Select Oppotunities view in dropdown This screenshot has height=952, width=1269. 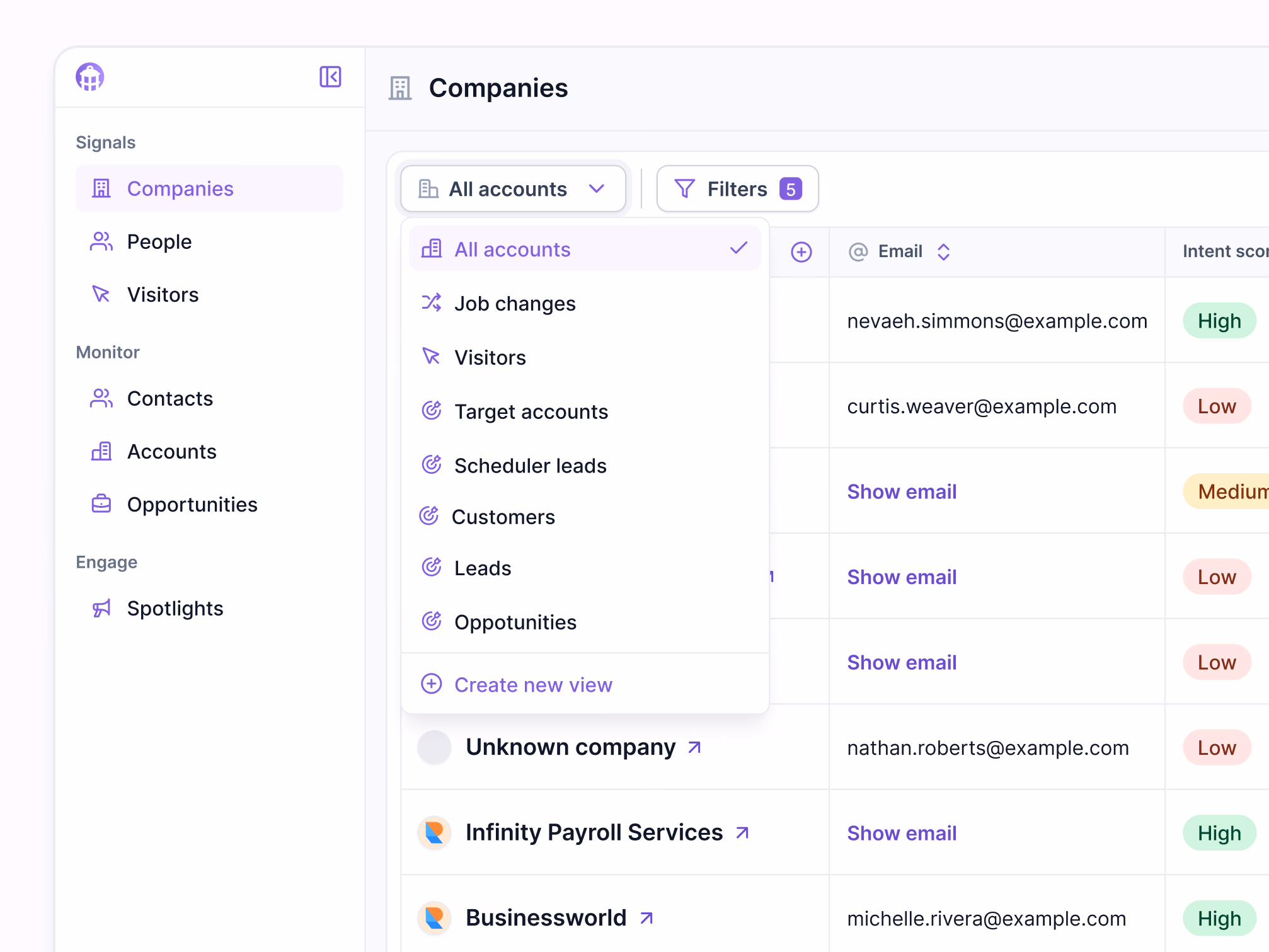point(585,622)
